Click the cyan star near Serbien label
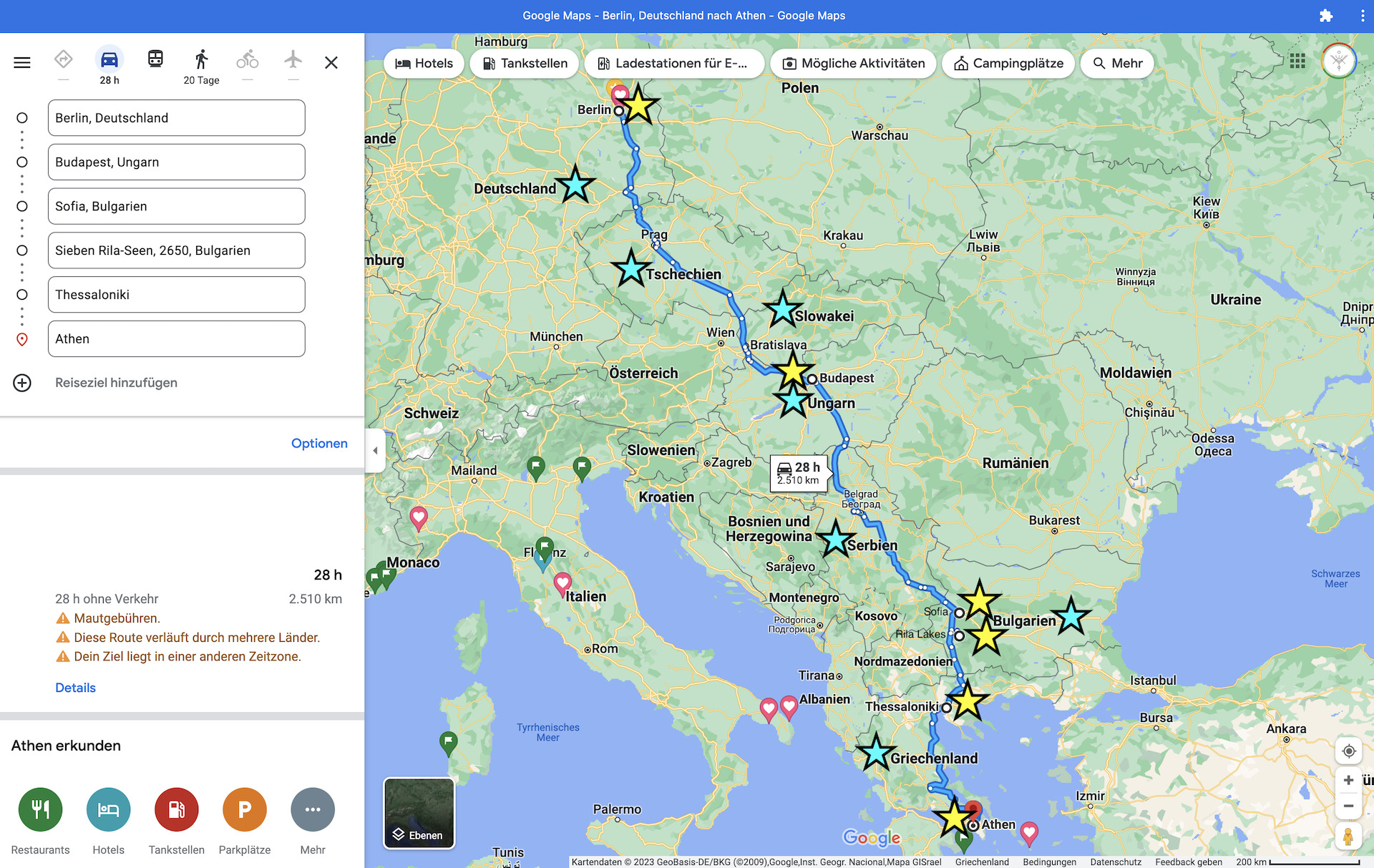The width and height of the screenshot is (1374, 868). pos(835,540)
